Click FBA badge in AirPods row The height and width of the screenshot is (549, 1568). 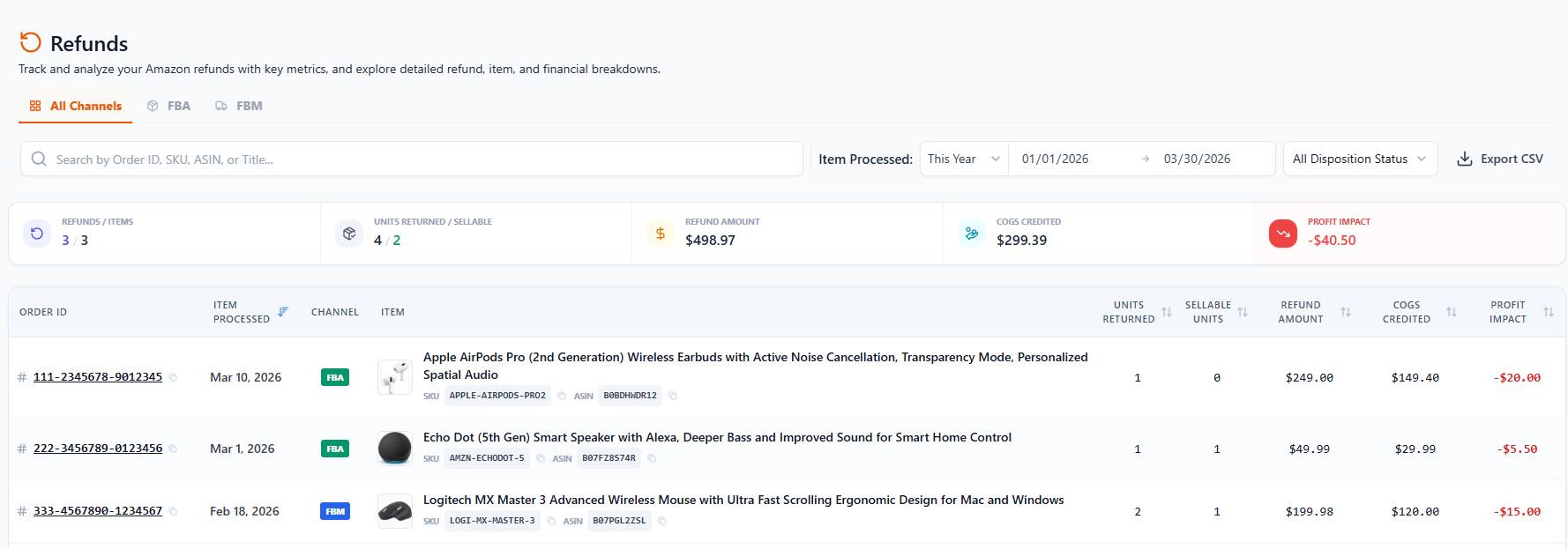tap(335, 377)
